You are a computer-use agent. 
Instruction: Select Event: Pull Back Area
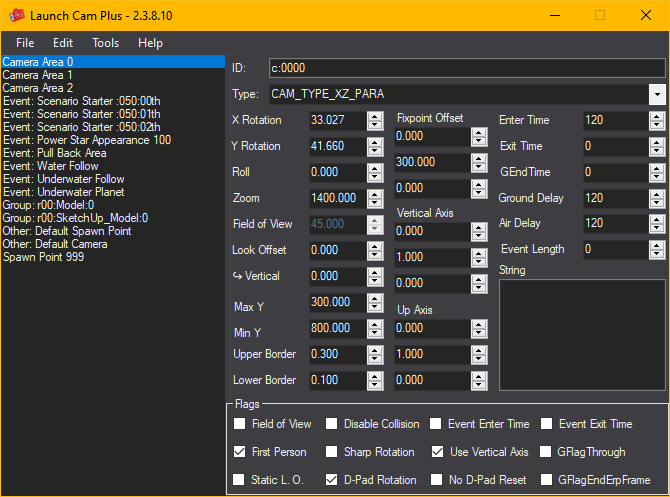coord(113,153)
